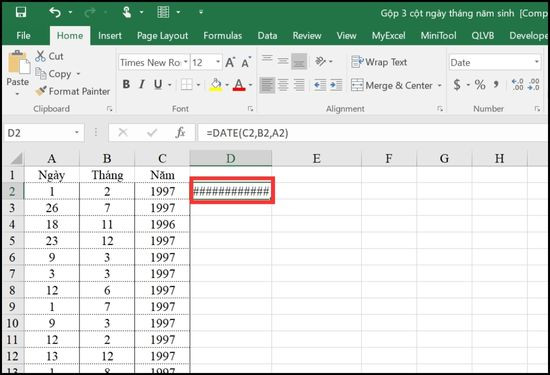Apply Comma style number format
550x375 pixels.
pyautogui.click(x=496, y=84)
